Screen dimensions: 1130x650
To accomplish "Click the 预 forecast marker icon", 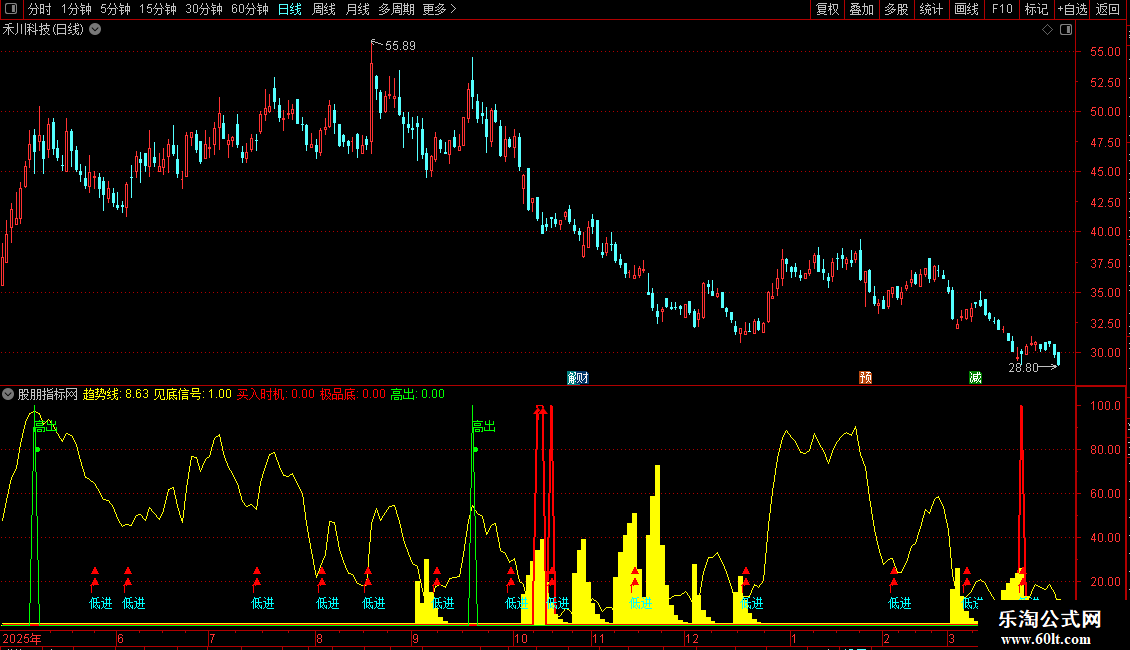I will click(866, 378).
